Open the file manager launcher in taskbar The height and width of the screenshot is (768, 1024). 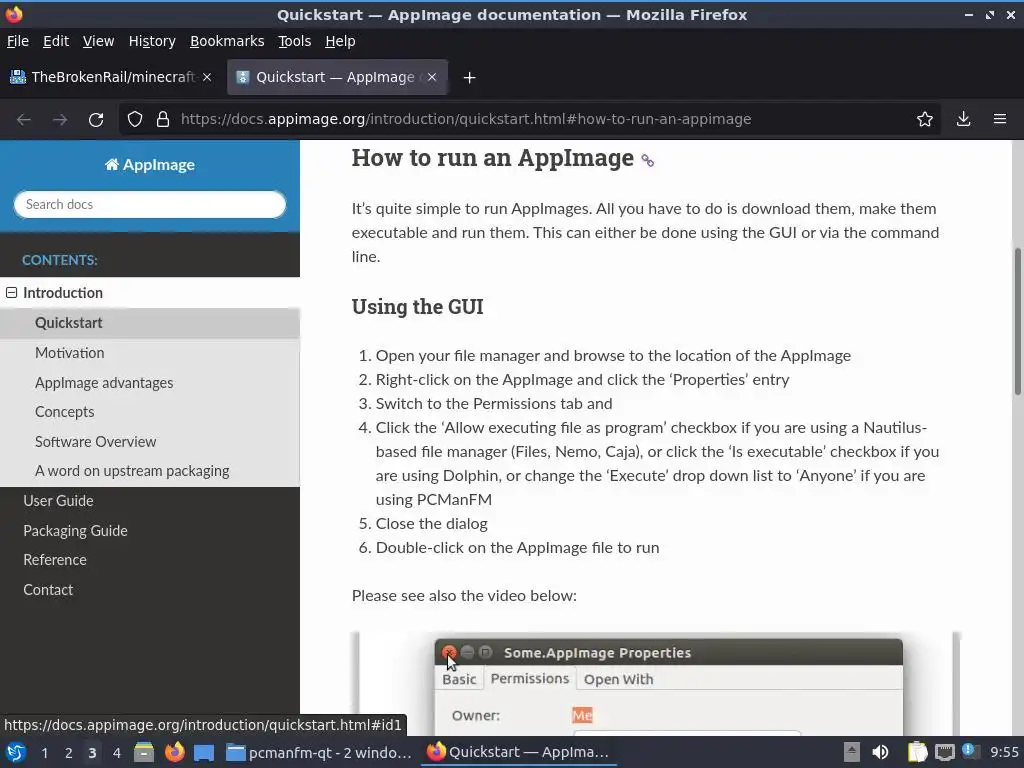(144, 752)
